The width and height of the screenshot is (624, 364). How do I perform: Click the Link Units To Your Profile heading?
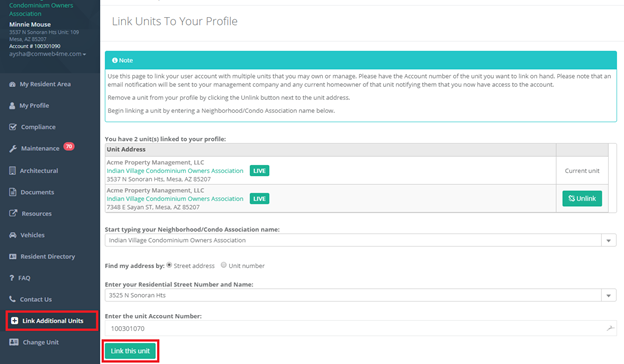coord(174,21)
